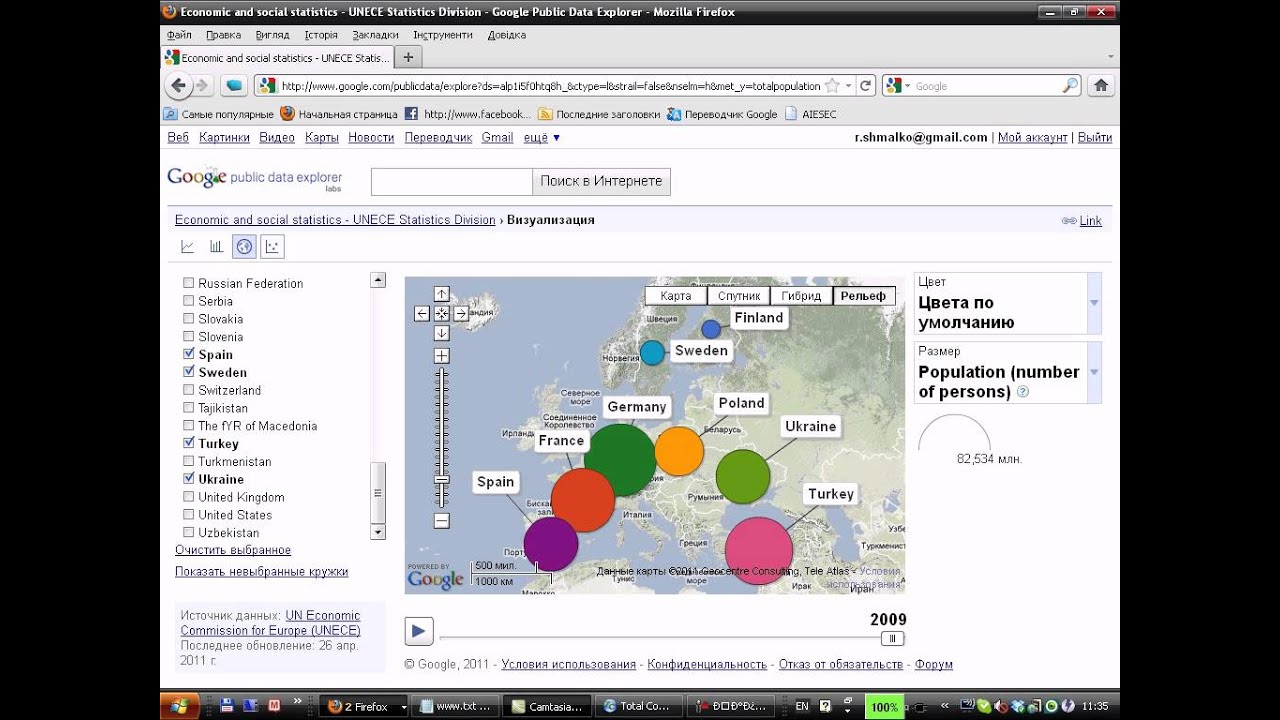Check the United Kingdom checkbox
Image resolution: width=1280 pixels, height=720 pixels.
[x=188, y=497]
